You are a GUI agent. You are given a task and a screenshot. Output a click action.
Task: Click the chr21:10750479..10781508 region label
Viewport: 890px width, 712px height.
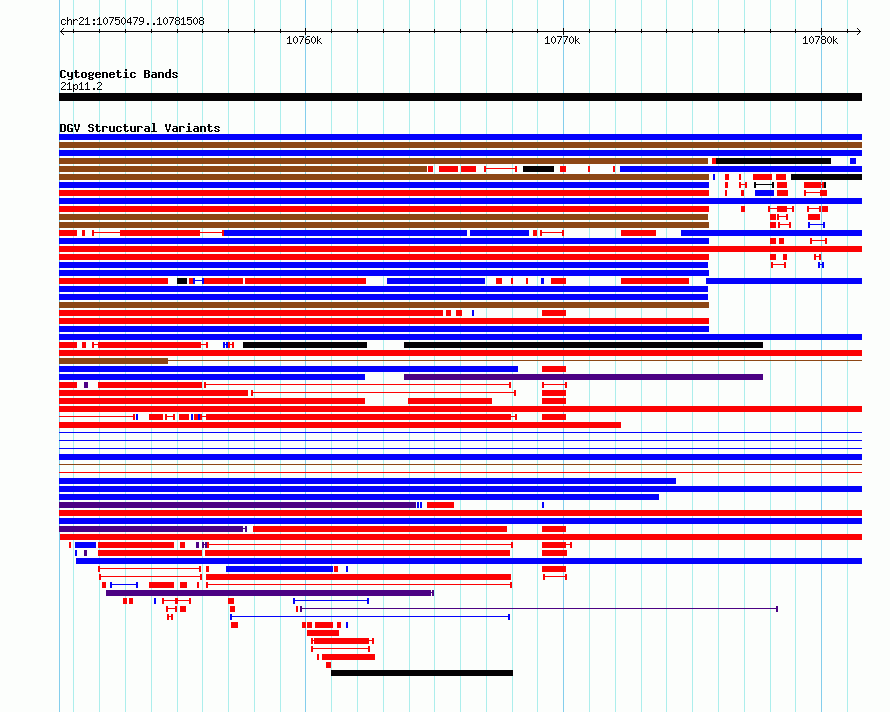(x=132, y=21)
